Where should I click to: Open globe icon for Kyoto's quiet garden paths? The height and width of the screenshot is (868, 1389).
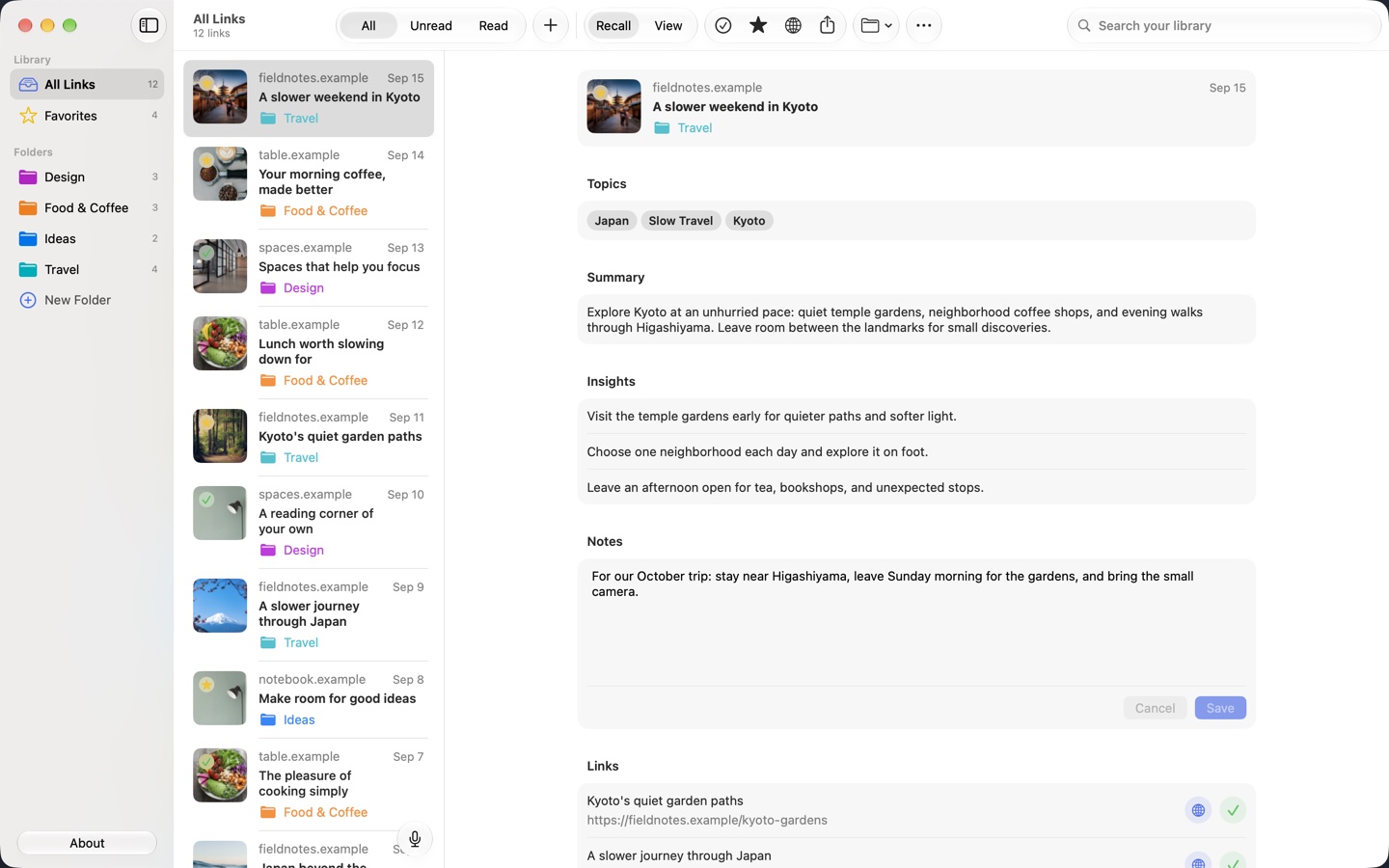coord(1198,810)
